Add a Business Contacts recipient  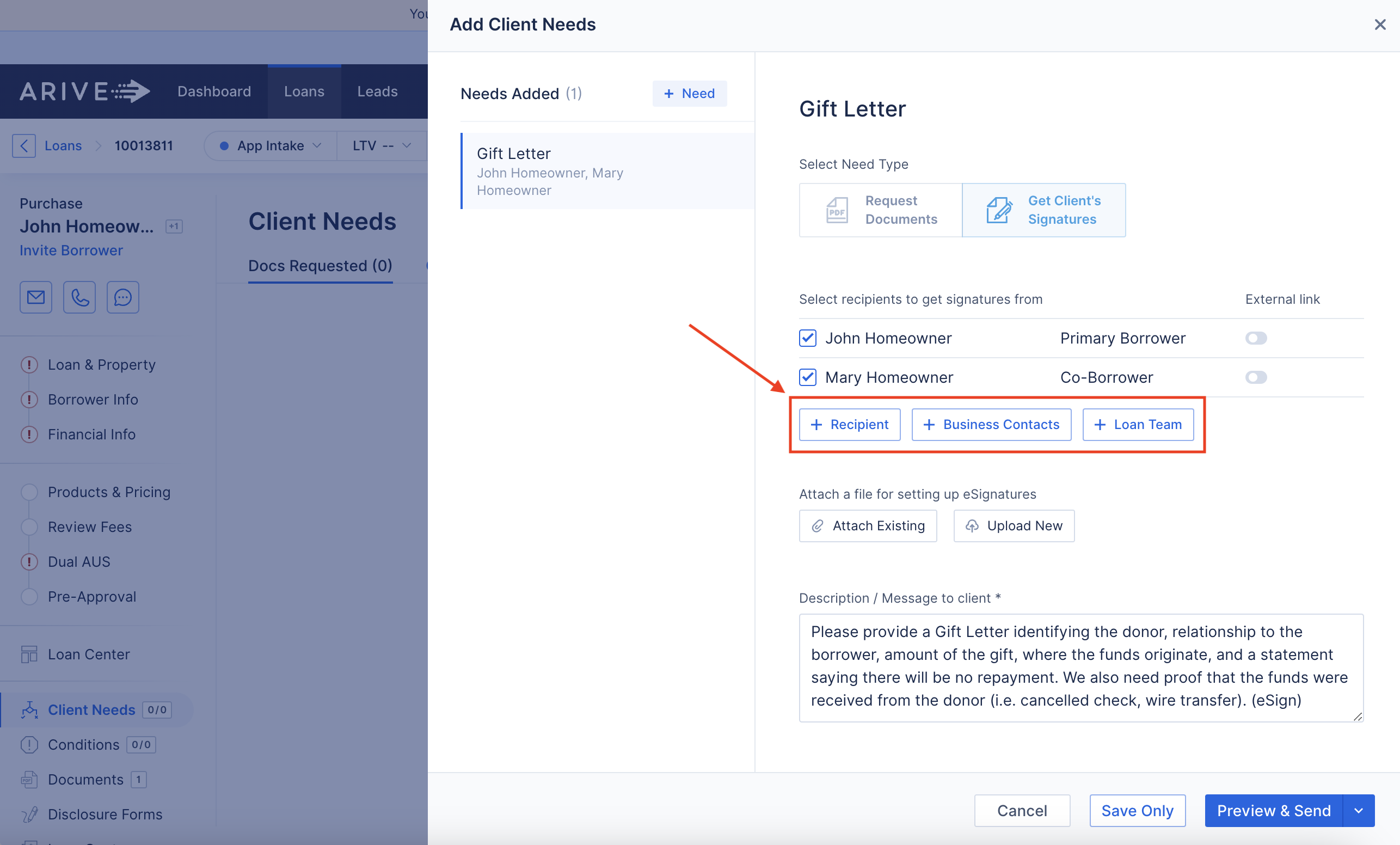coord(991,425)
